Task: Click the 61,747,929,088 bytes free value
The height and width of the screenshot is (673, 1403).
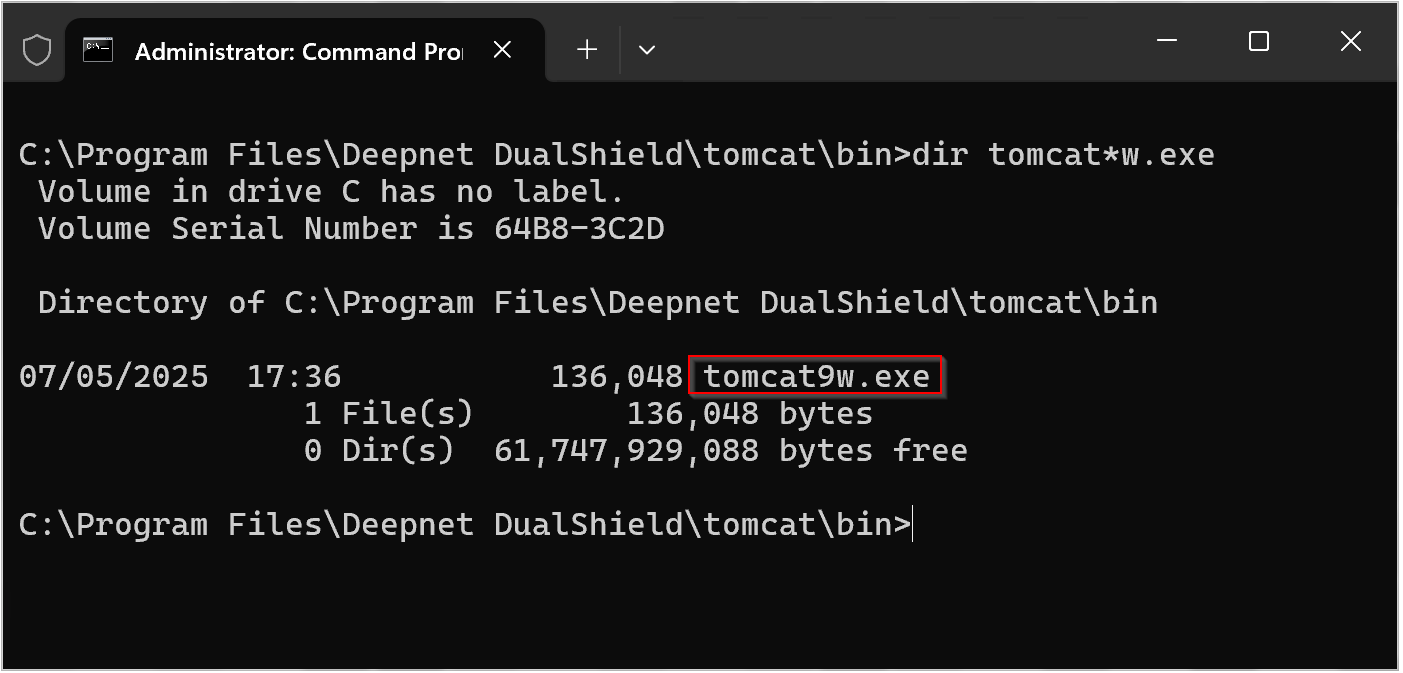Action: [x=626, y=451]
